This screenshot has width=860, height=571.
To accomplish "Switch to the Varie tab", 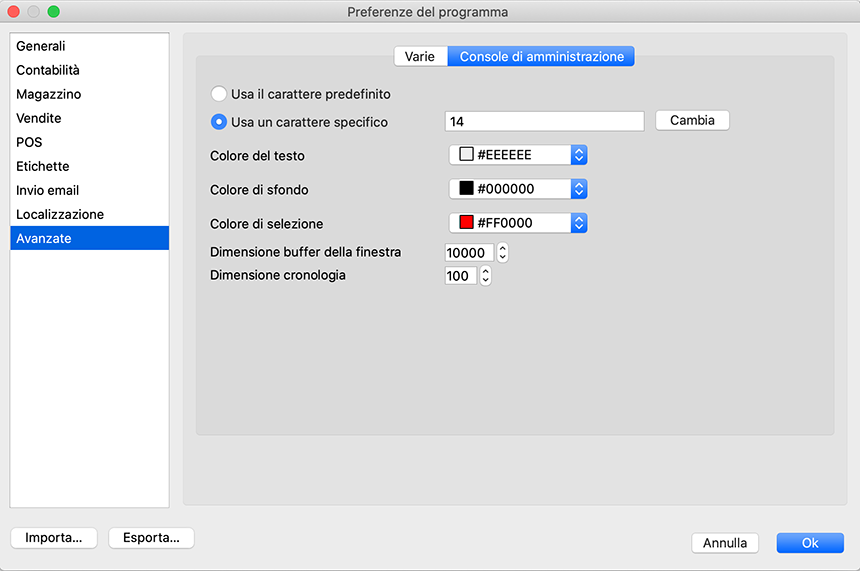I will click(420, 57).
